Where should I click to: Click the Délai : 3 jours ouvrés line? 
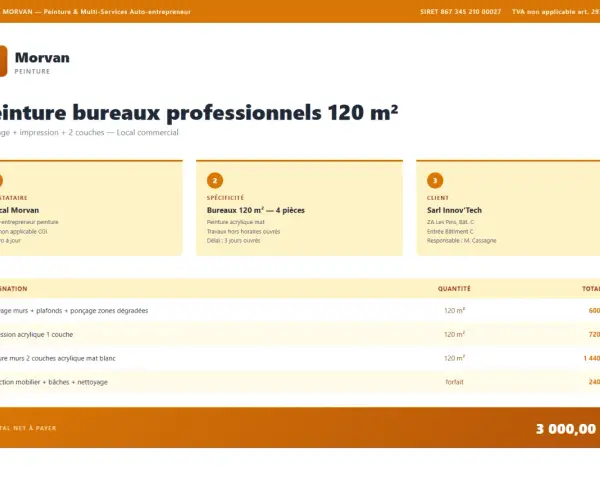233,241
